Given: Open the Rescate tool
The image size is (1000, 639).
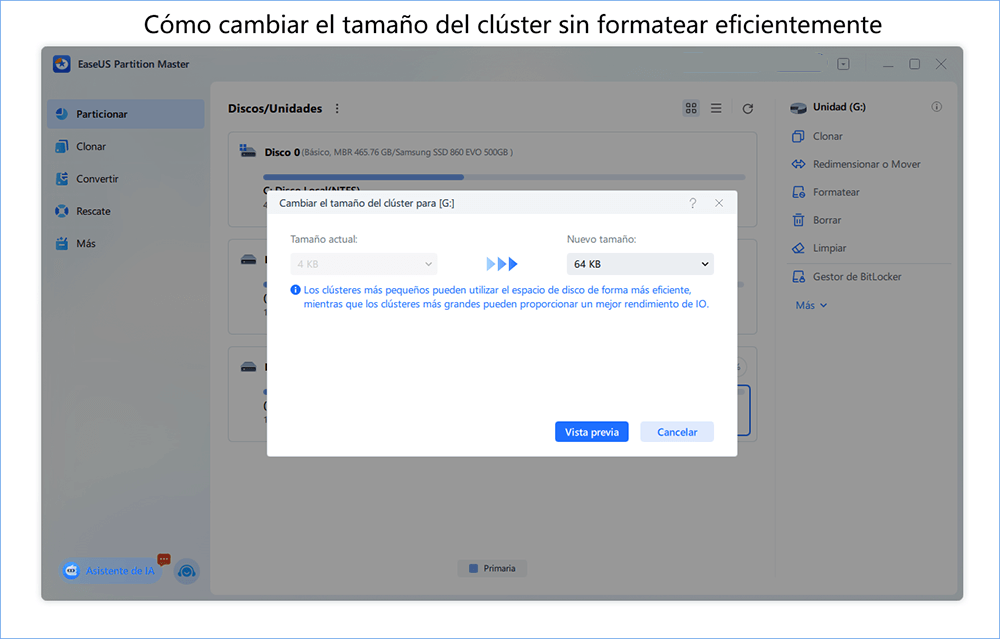Looking at the screenshot, I should tap(97, 210).
